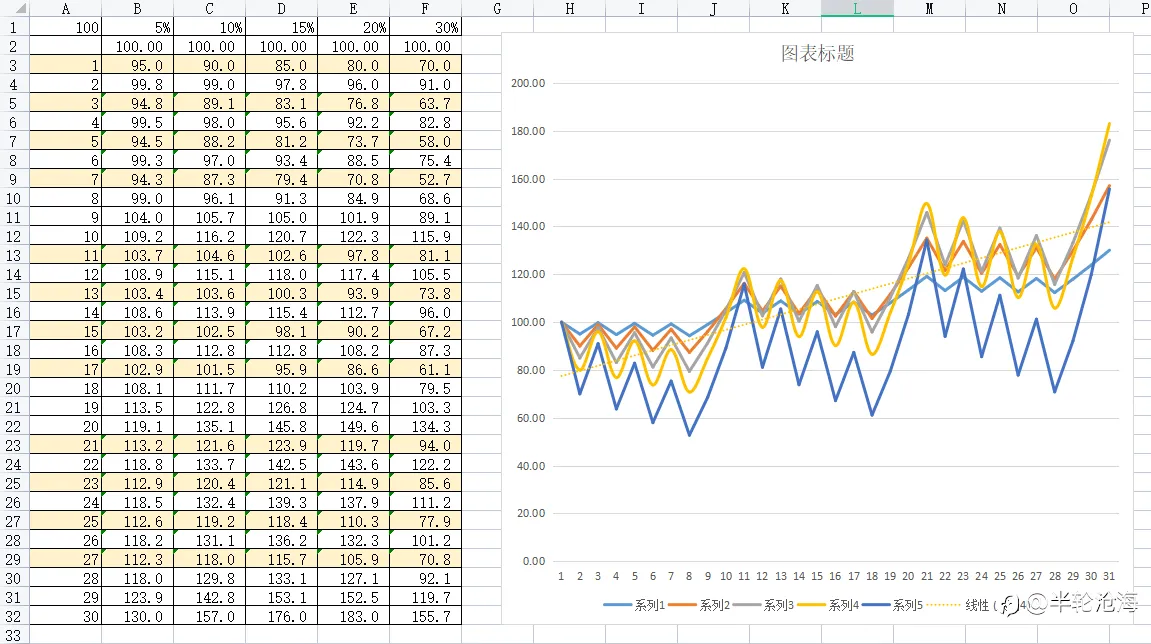Select row 33 header

(14, 635)
